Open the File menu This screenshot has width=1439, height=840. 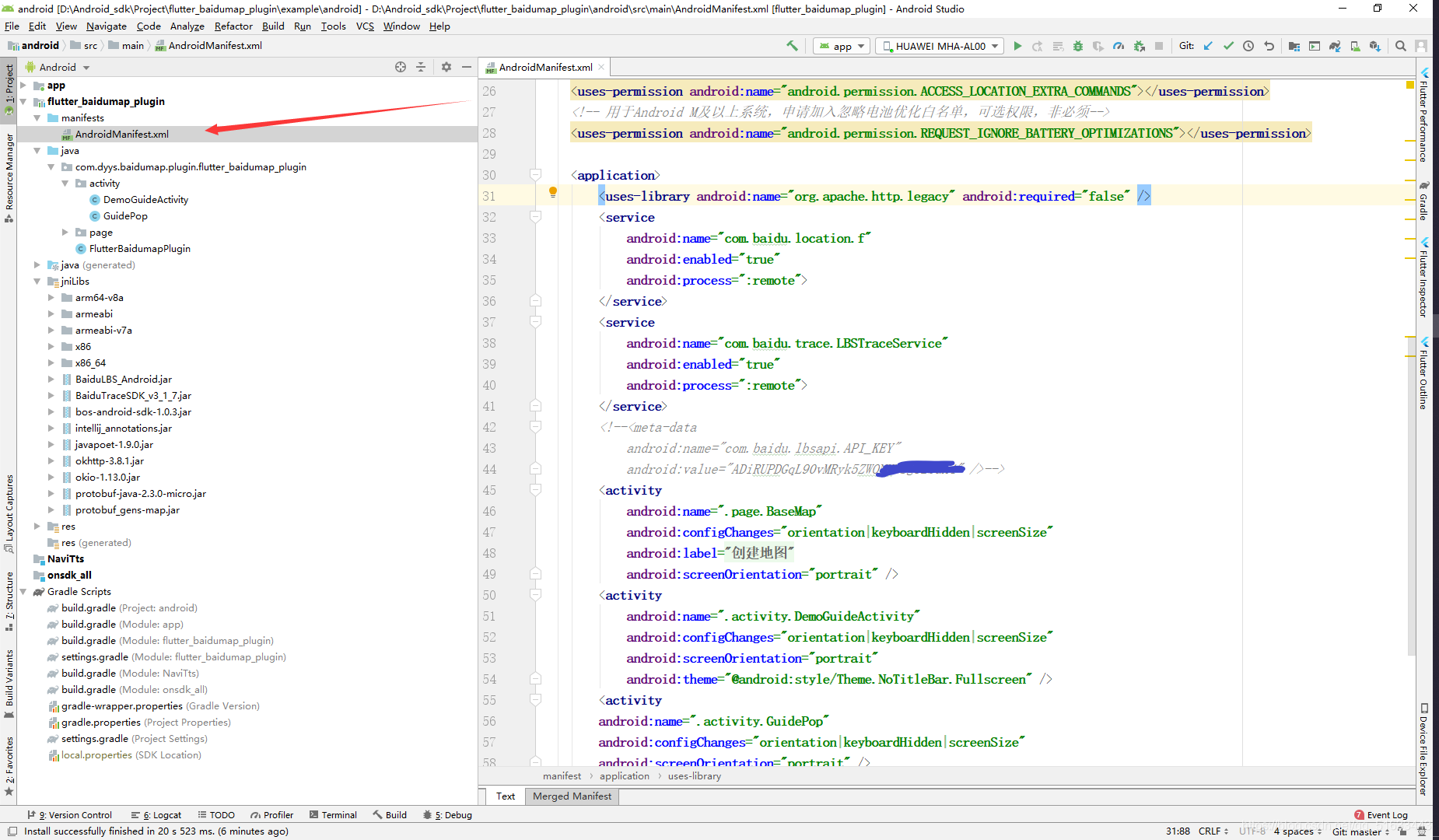point(12,26)
